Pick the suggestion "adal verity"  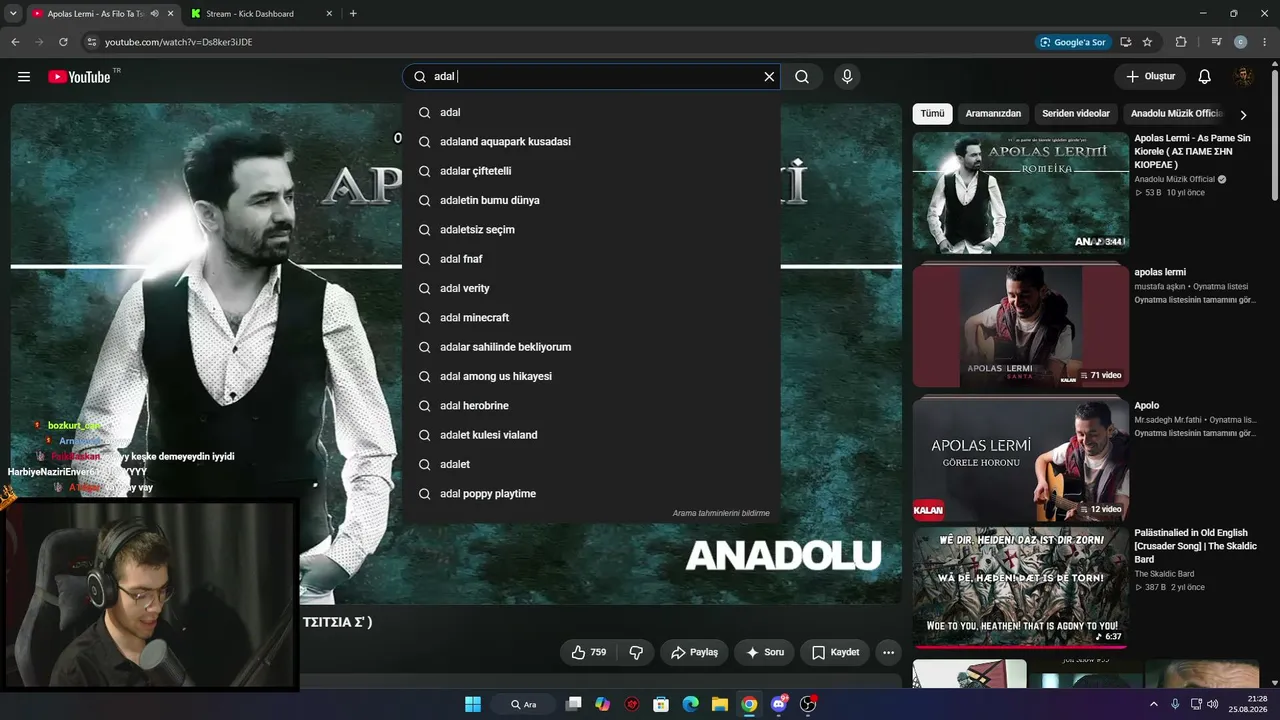591,288
